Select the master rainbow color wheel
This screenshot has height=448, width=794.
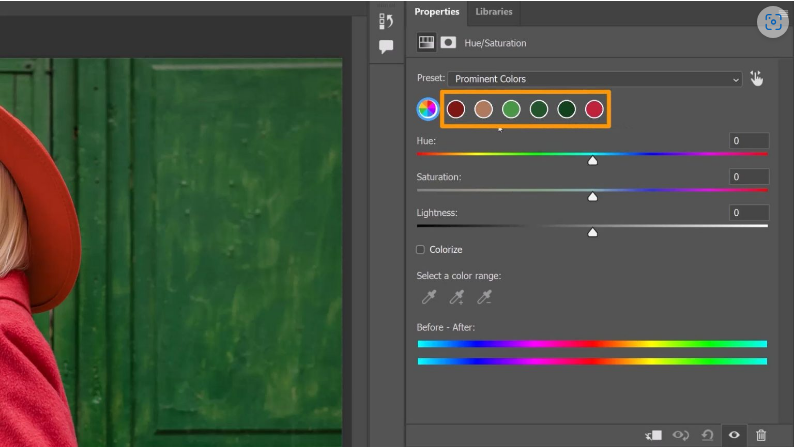[427, 109]
